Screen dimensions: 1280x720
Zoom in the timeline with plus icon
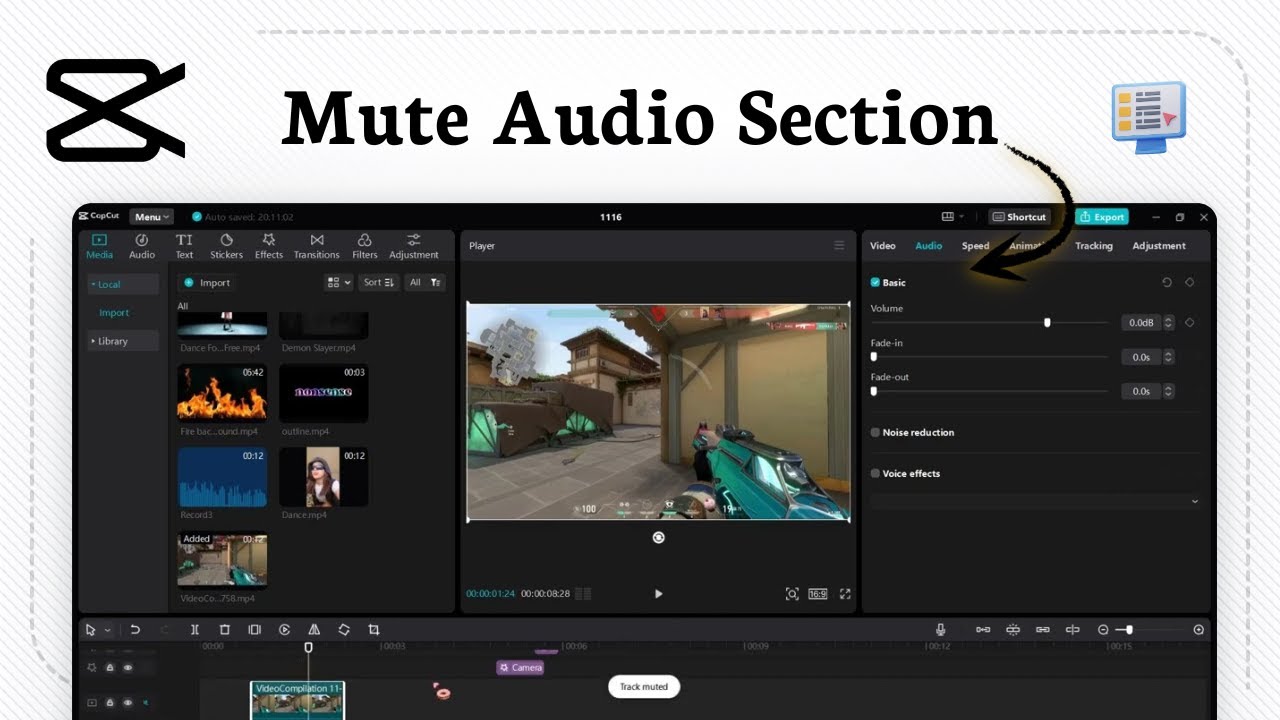pyautogui.click(x=1199, y=630)
